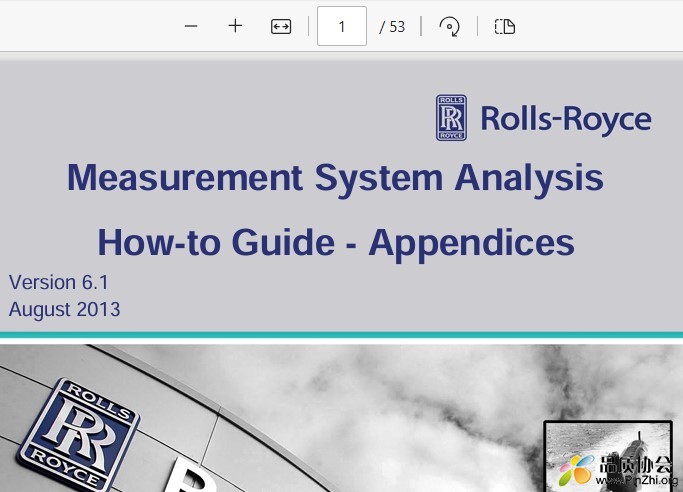683x492 pixels.
Task: Click the Rolls-Royce wordmark in the header
Action: [x=566, y=119]
